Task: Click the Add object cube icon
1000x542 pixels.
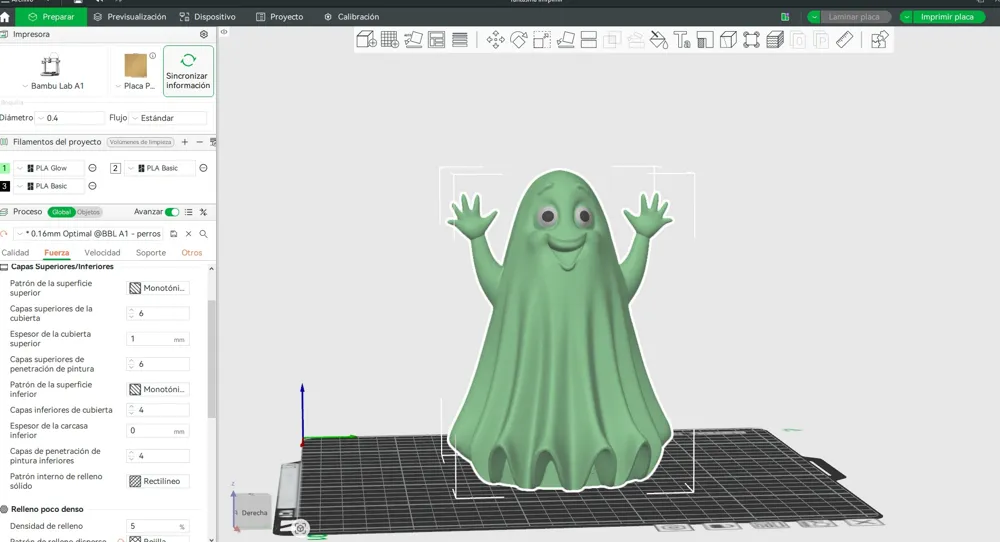Action: pos(366,40)
